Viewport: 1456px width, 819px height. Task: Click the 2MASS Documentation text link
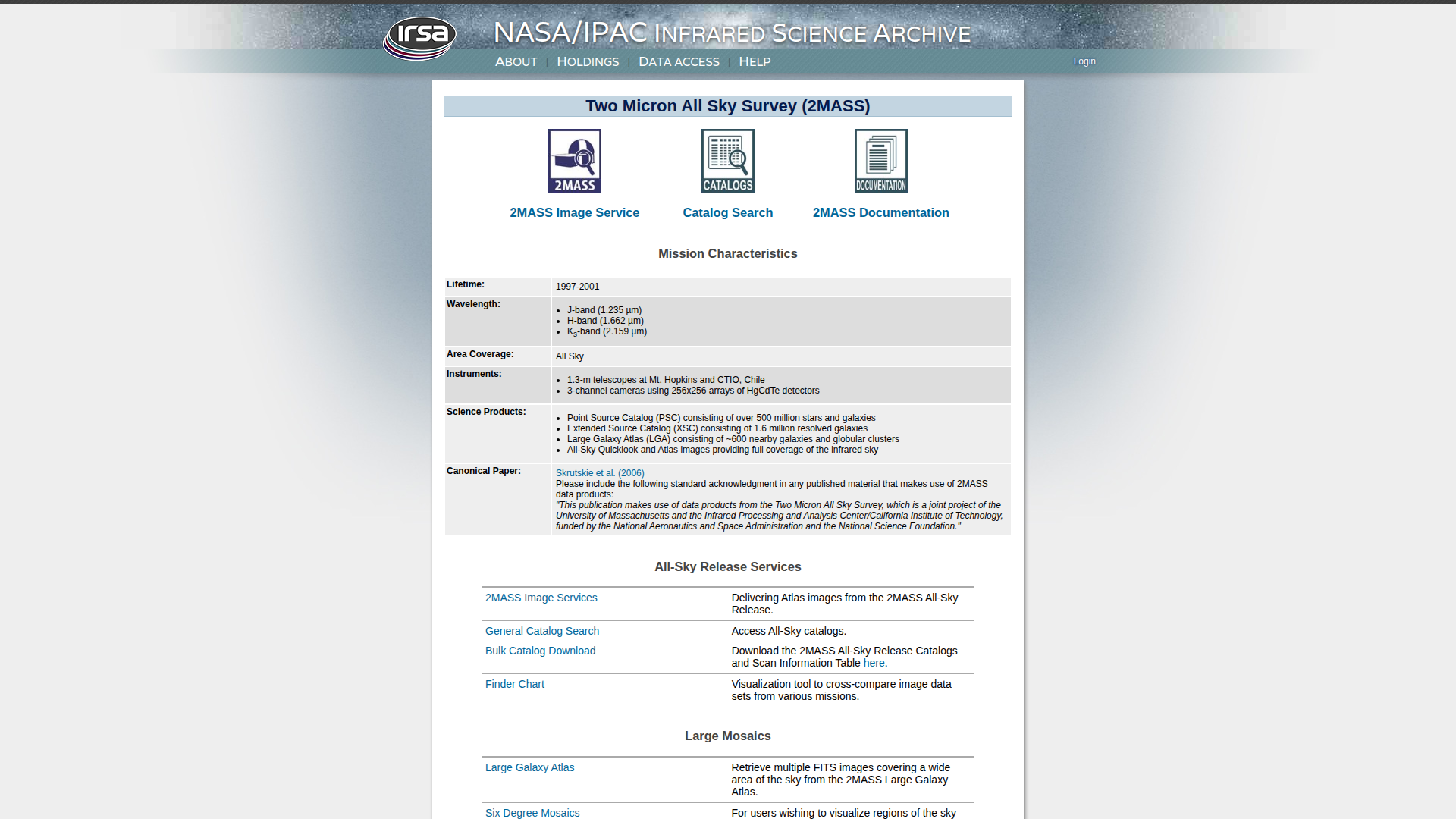[881, 213]
